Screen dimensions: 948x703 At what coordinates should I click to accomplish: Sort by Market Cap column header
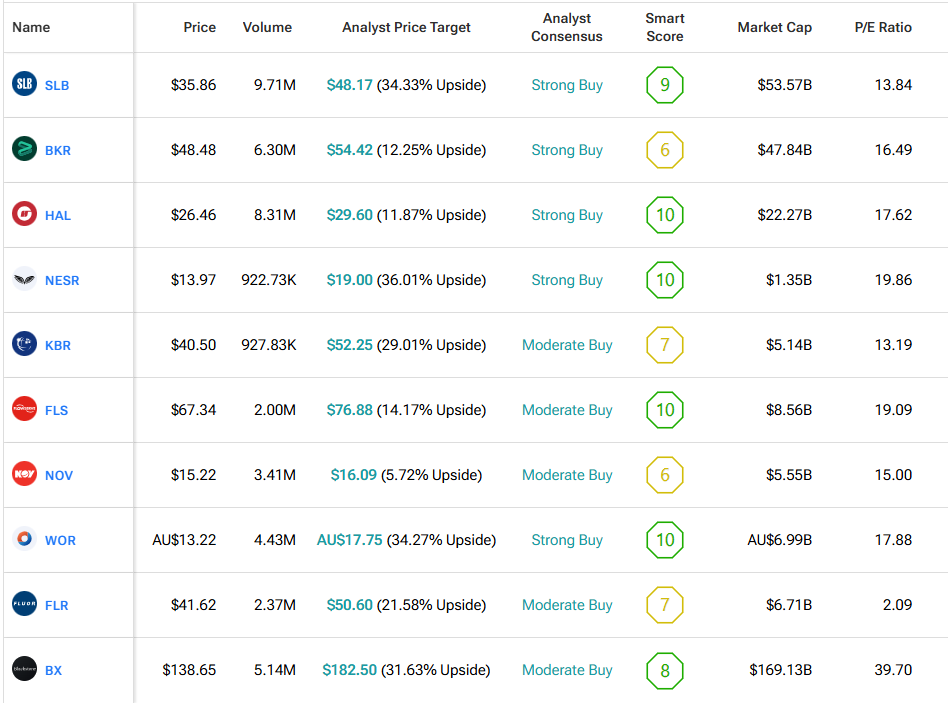pos(774,27)
